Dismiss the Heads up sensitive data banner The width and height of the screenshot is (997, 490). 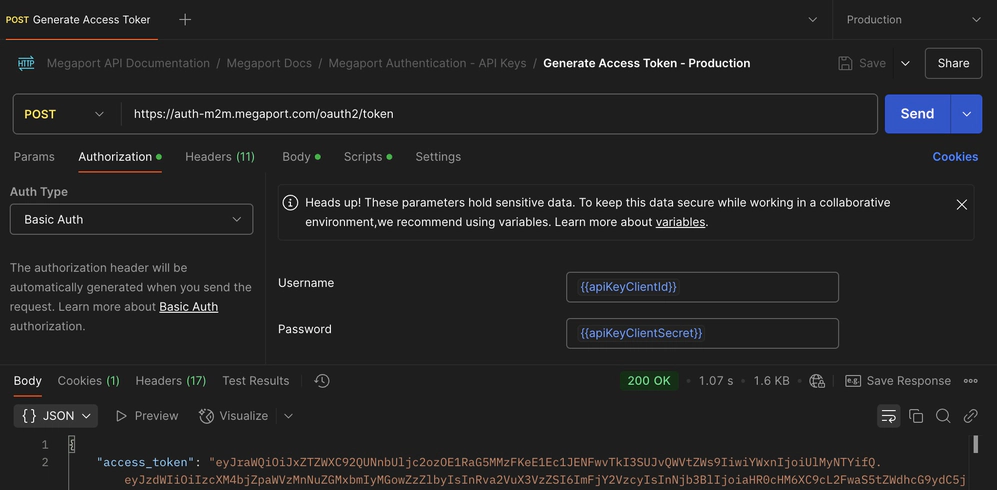click(x=961, y=205)
